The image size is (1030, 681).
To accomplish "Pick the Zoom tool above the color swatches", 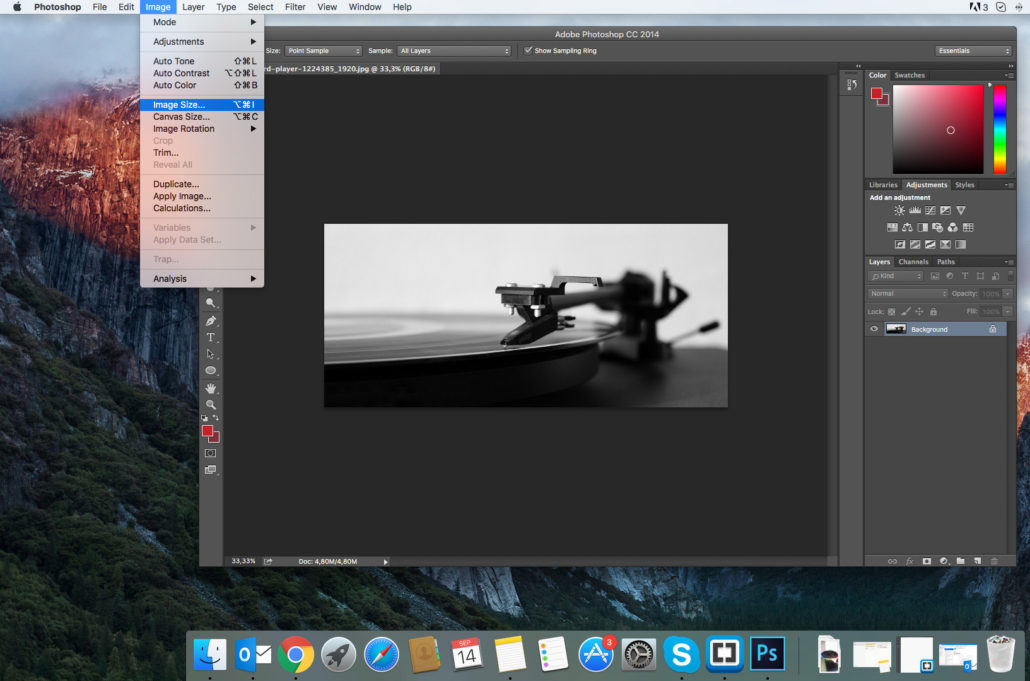I will coord(211,404).
